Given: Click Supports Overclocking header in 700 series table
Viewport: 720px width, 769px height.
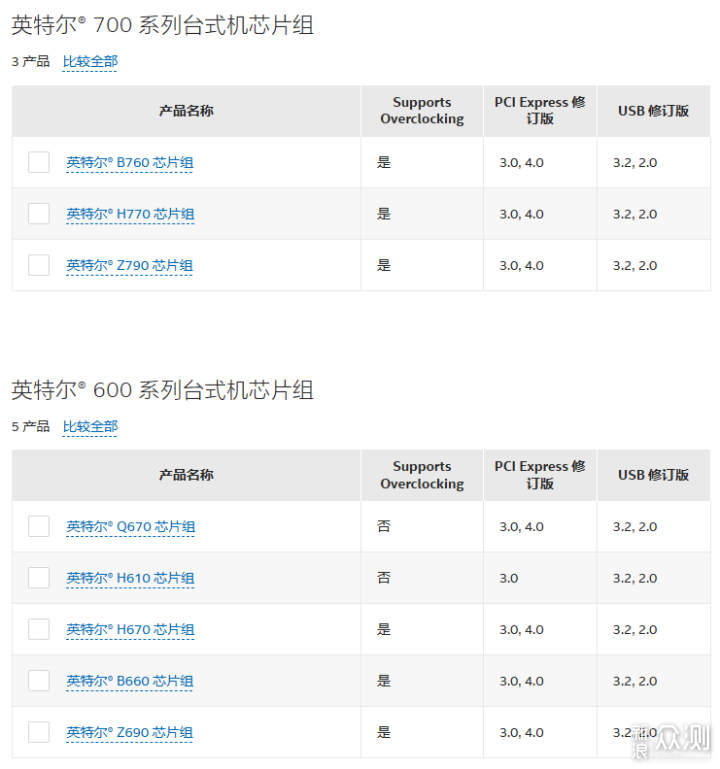Looking at the screenshot, I should [x=422, y=111].
